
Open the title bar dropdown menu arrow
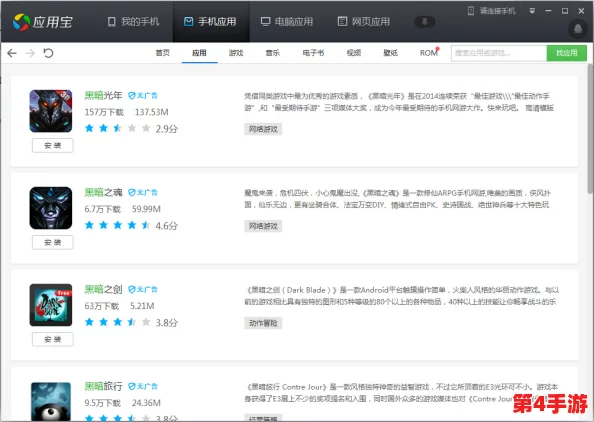click(532, 11)
